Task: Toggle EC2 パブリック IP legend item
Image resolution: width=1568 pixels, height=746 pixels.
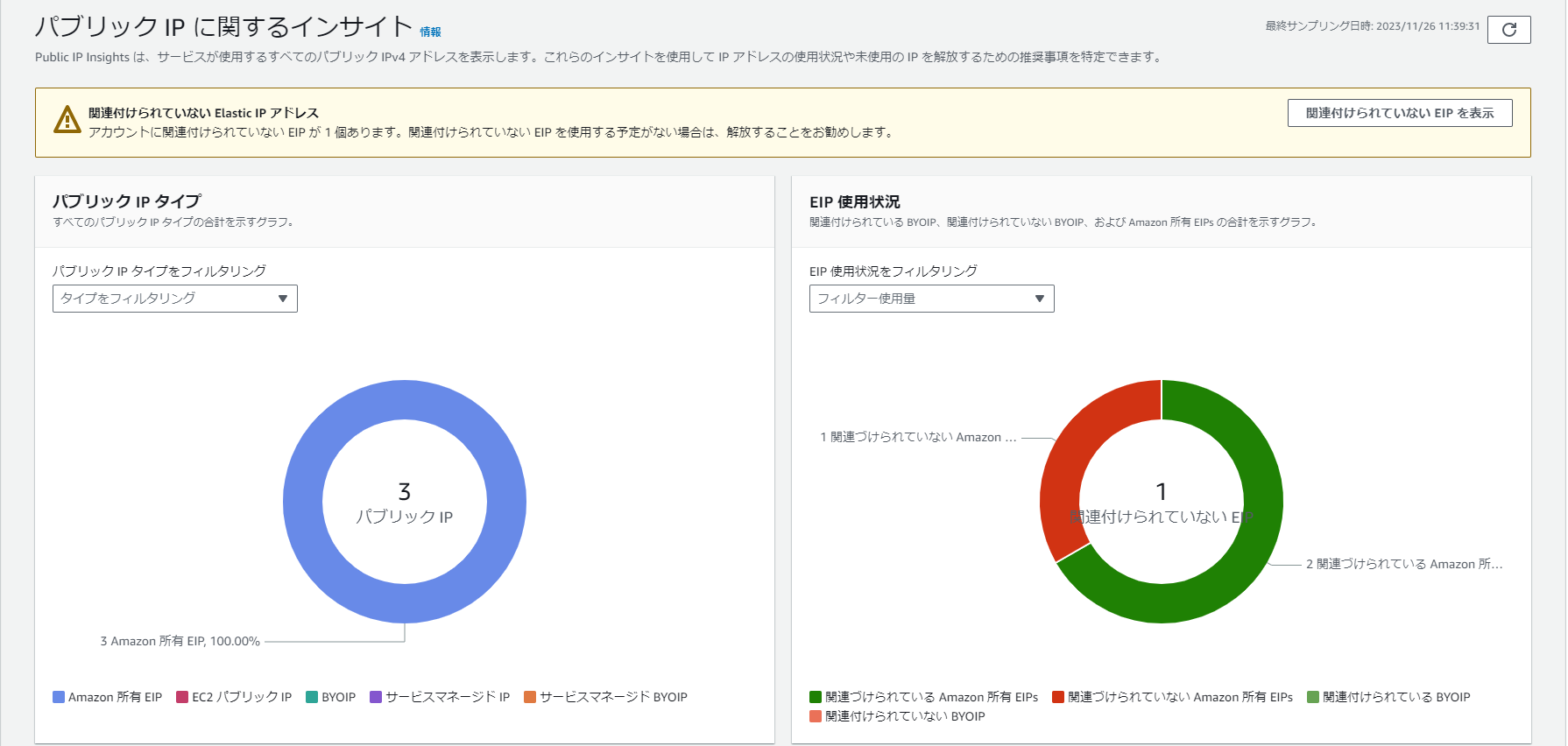Action: pos(234,697)
